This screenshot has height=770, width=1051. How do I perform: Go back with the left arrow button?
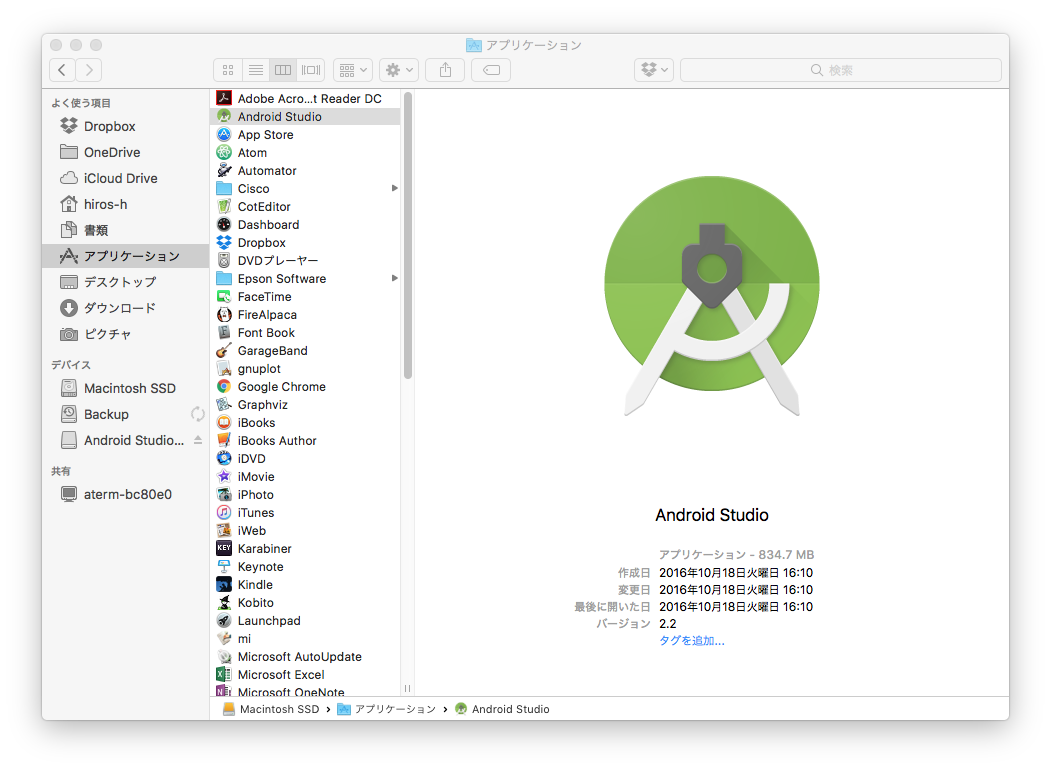pyautogui.click(x=62, y=70)
